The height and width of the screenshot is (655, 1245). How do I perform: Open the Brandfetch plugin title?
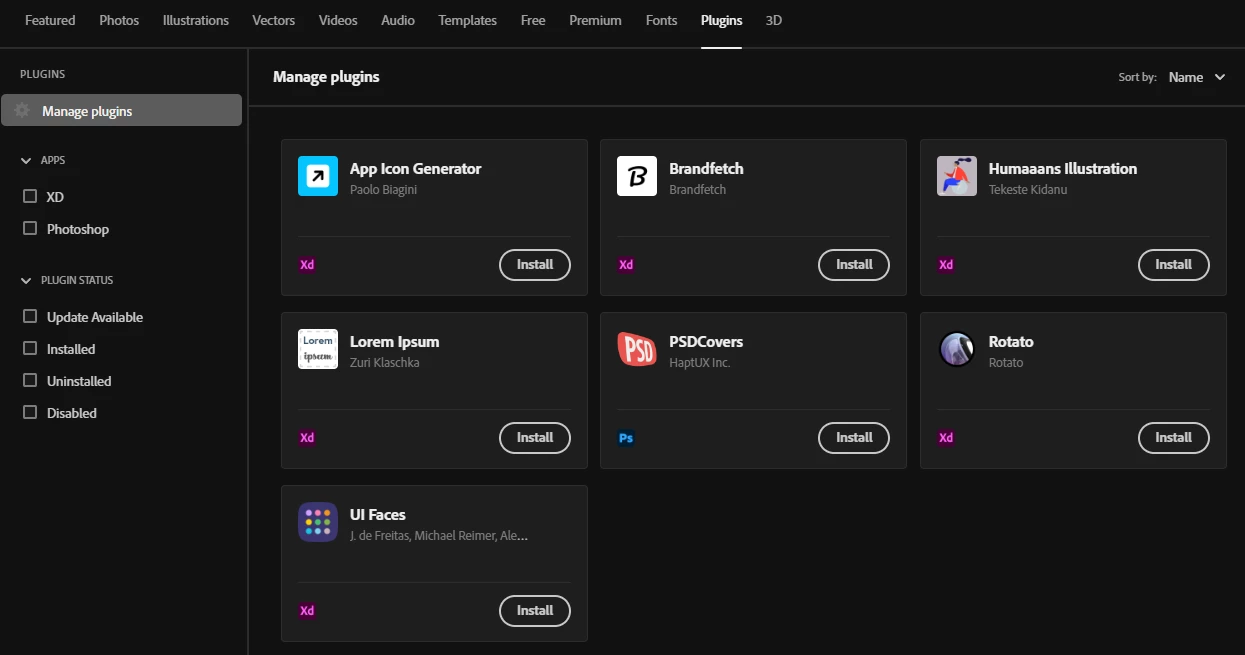(706, 169)
